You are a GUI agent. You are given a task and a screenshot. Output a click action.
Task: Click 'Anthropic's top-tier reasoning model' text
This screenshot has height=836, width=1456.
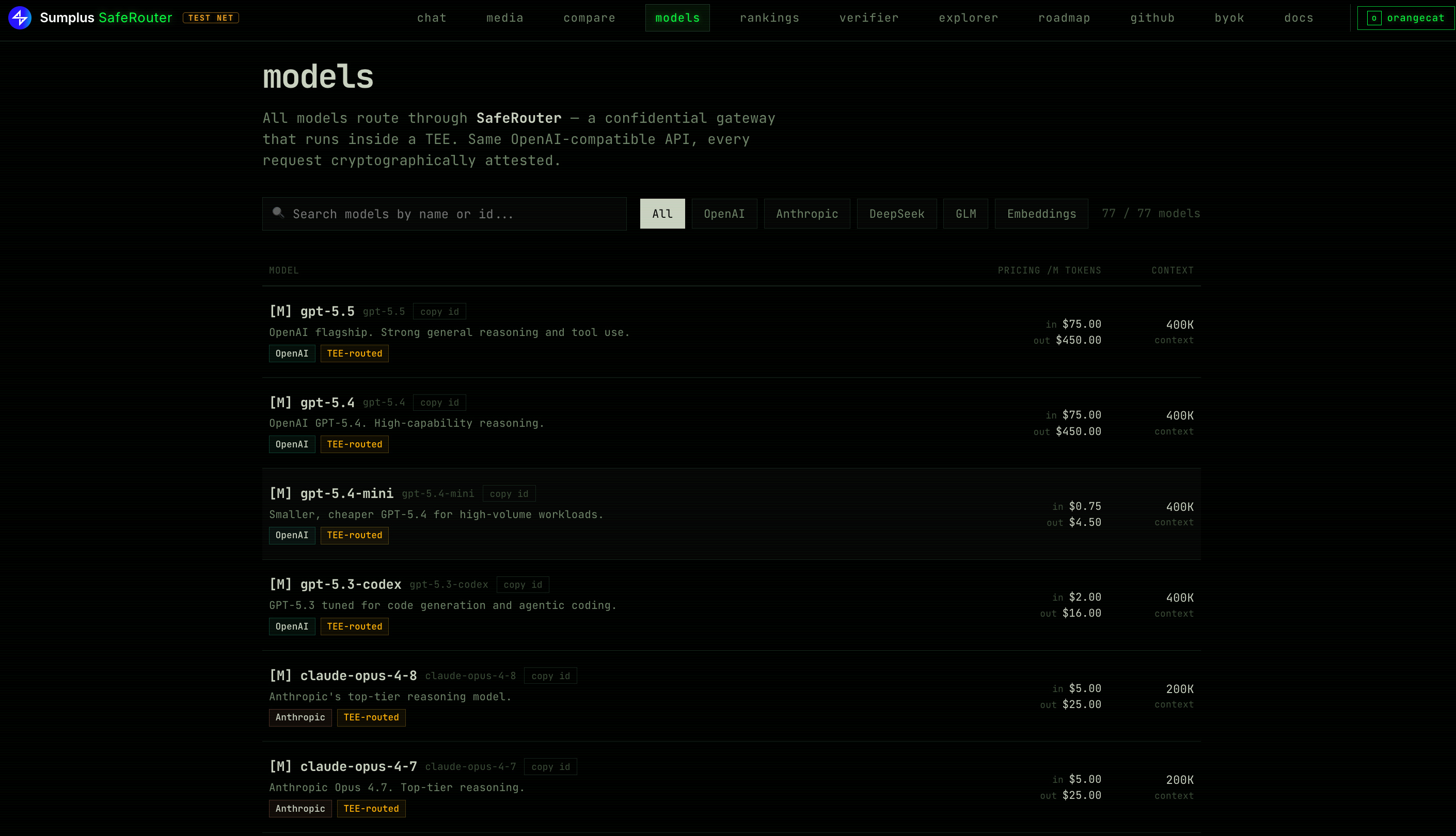click(390, 697)
